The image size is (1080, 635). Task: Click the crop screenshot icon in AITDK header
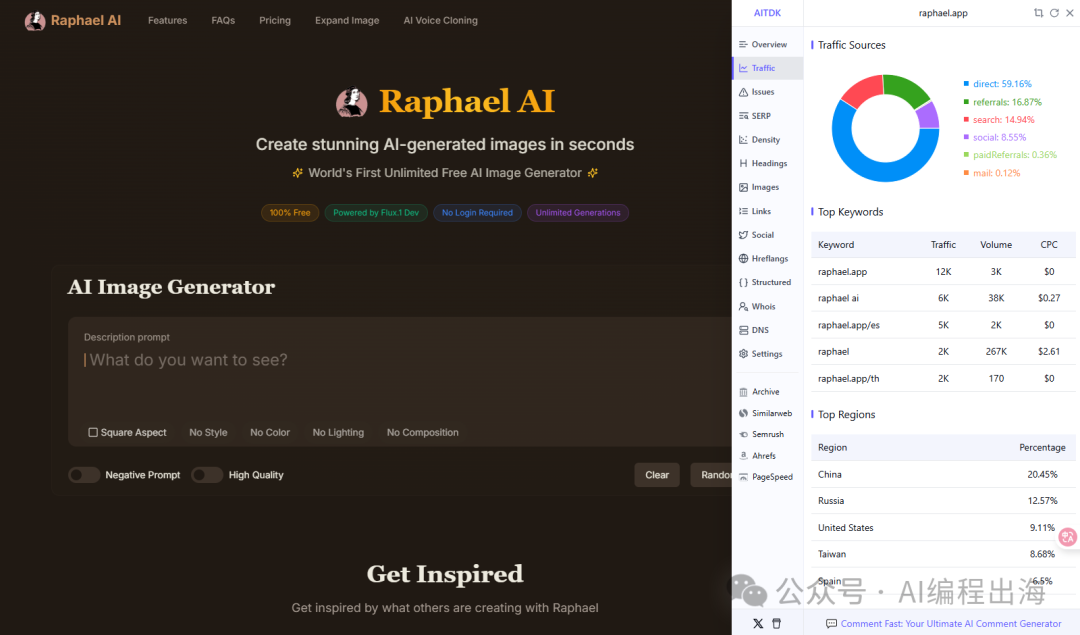1038,13
